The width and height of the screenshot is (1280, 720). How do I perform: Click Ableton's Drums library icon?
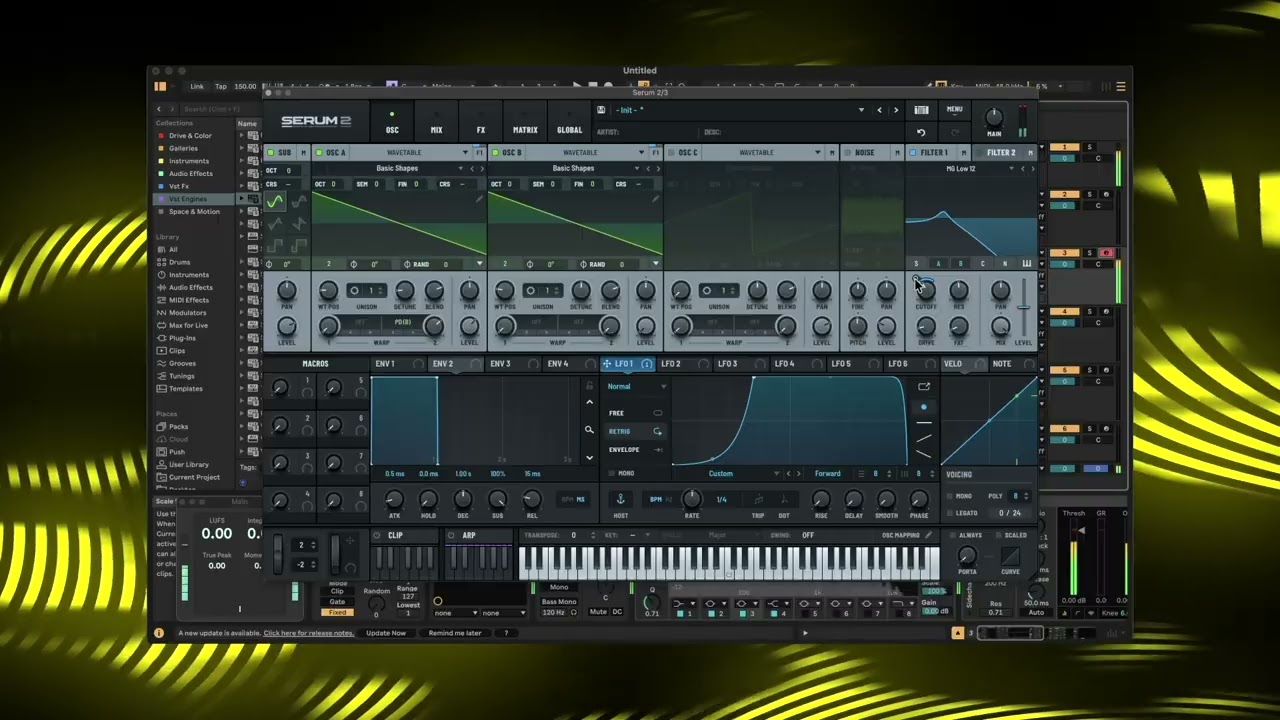[160, 262]
